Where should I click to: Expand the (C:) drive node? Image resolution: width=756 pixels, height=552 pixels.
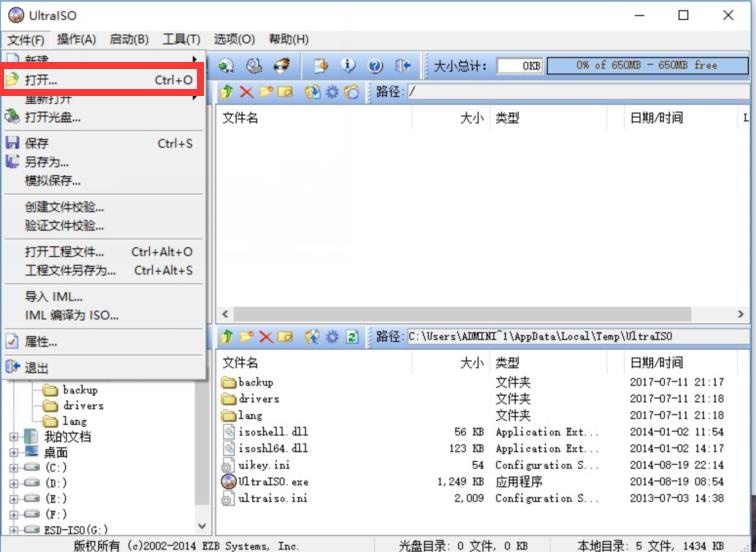pos(14,468)
